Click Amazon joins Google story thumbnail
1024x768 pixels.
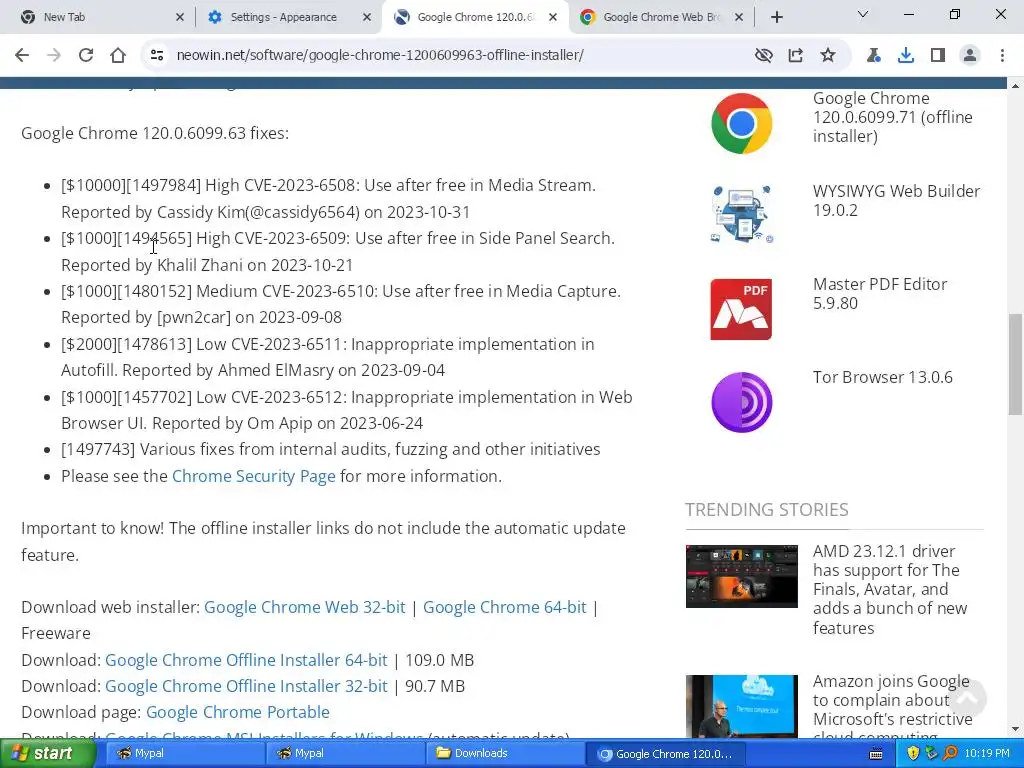point(741,706)
